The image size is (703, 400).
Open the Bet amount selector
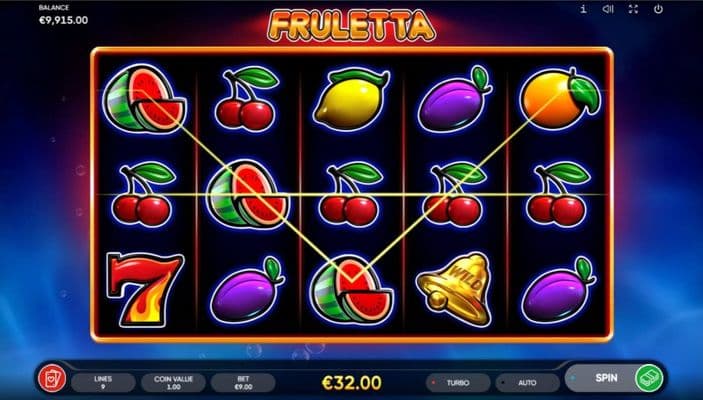(x=243, y=383)
